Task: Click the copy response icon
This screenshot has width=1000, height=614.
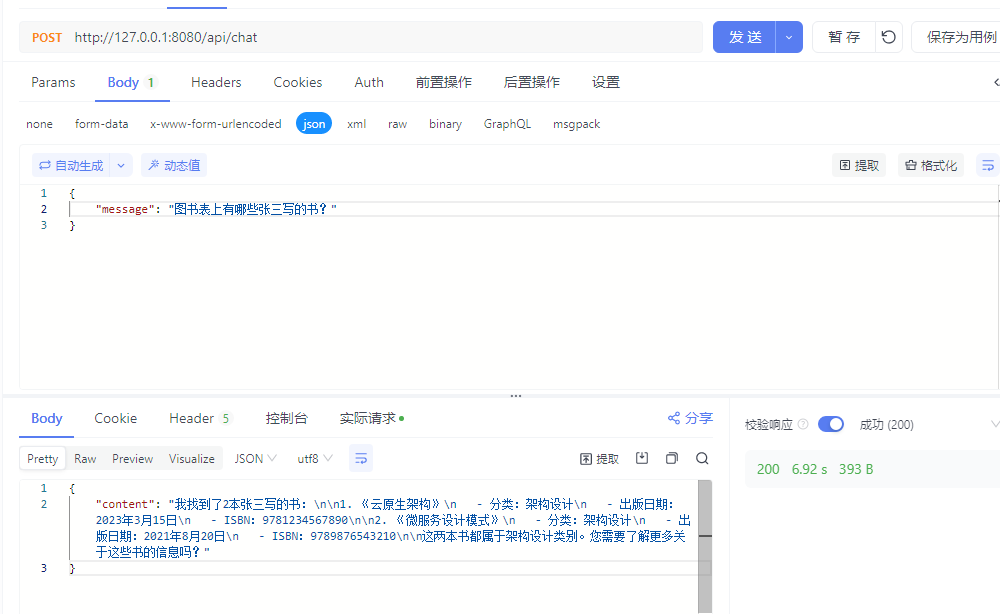Action: (672, 458)
